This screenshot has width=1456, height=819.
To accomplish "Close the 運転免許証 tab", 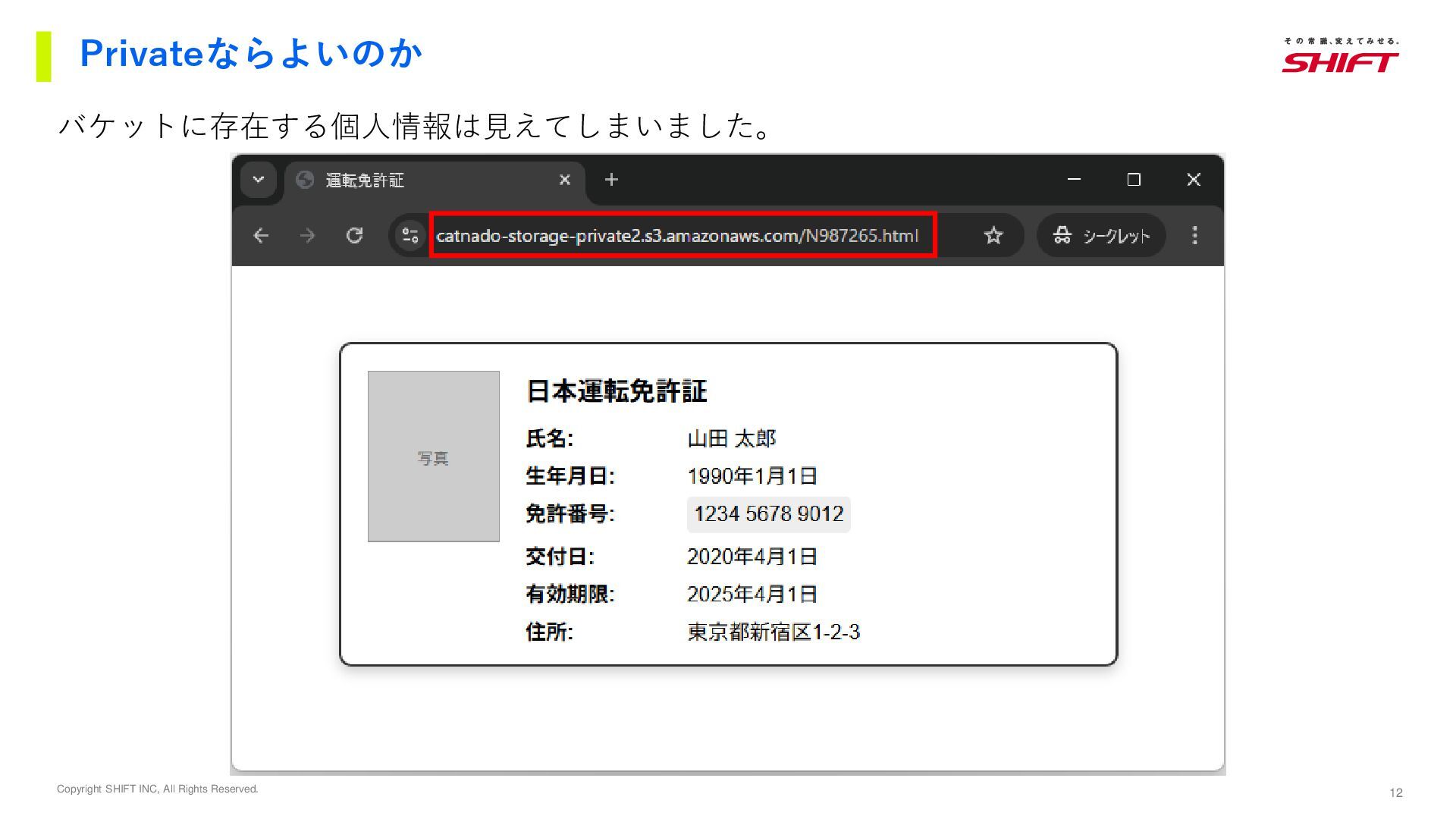I will [x=564, y=180].
